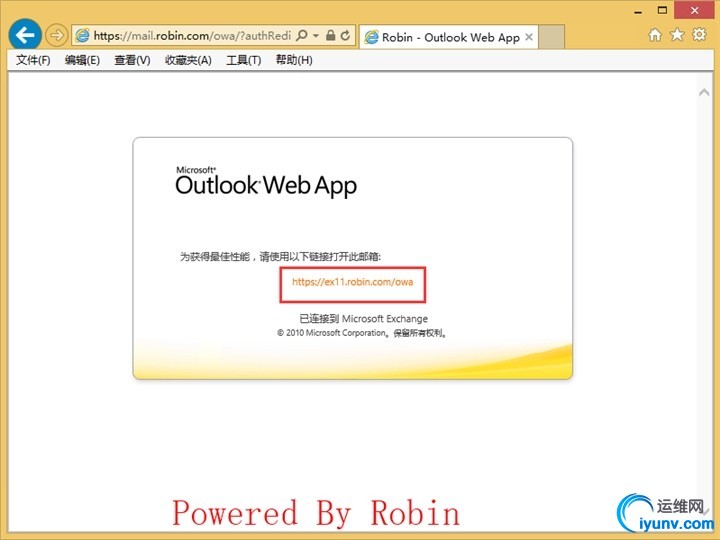Open favorites star icon
This screenshot has height=540, width=720.
click(x=677, y=34)
